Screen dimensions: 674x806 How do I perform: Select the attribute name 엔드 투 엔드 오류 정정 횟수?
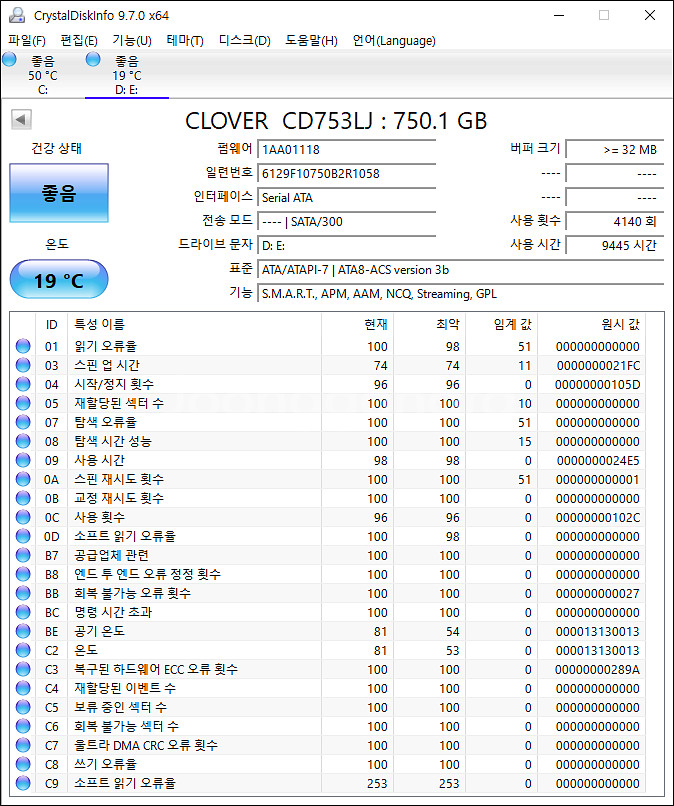(148, 574)
